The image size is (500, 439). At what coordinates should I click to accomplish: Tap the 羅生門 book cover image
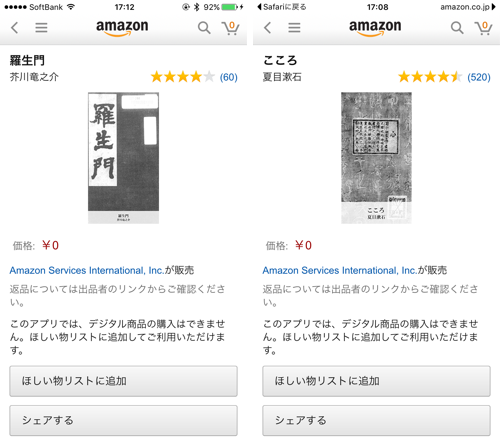tap(123, 158)
